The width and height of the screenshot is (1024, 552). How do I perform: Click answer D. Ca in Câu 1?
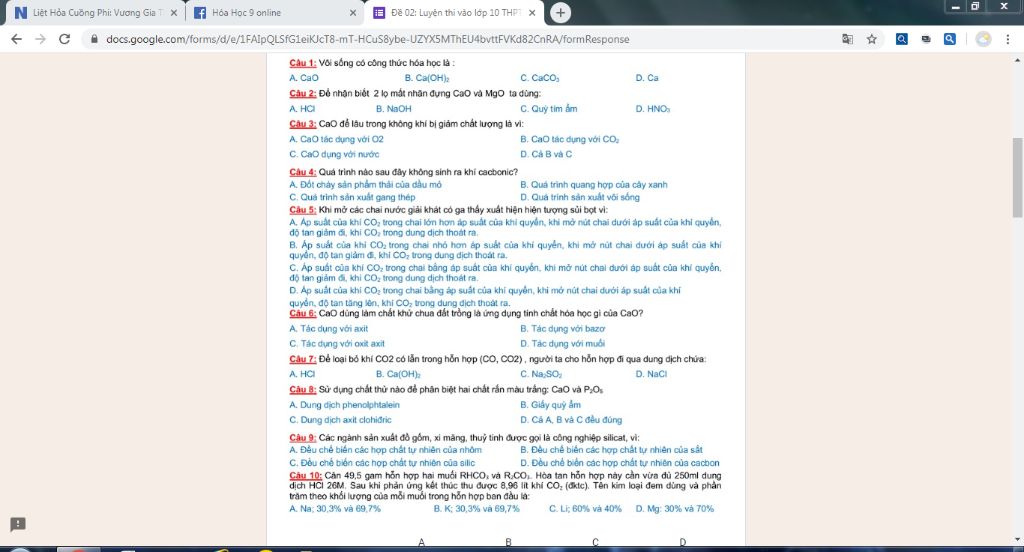647,78
